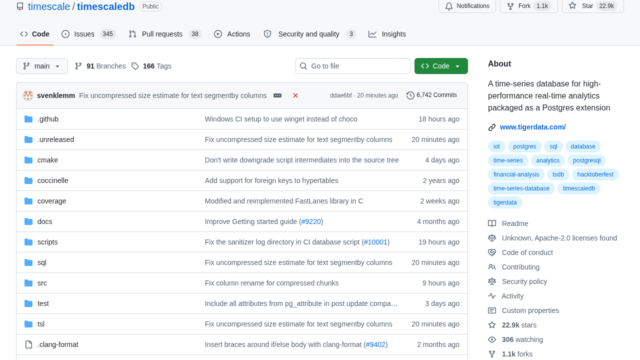640x360 pixels.
Task: Click the svenklemm author name
Action: pyautogui.click(x=56, y=96)
